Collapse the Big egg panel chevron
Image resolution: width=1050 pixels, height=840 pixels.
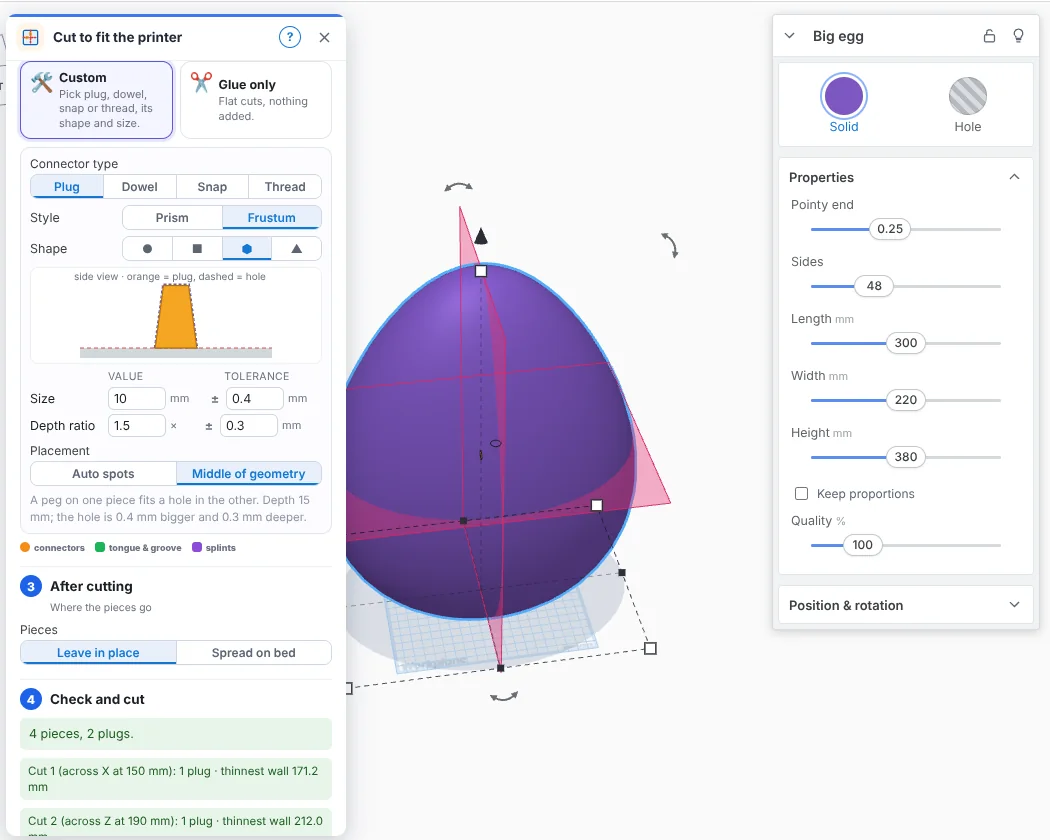point(790,36)
